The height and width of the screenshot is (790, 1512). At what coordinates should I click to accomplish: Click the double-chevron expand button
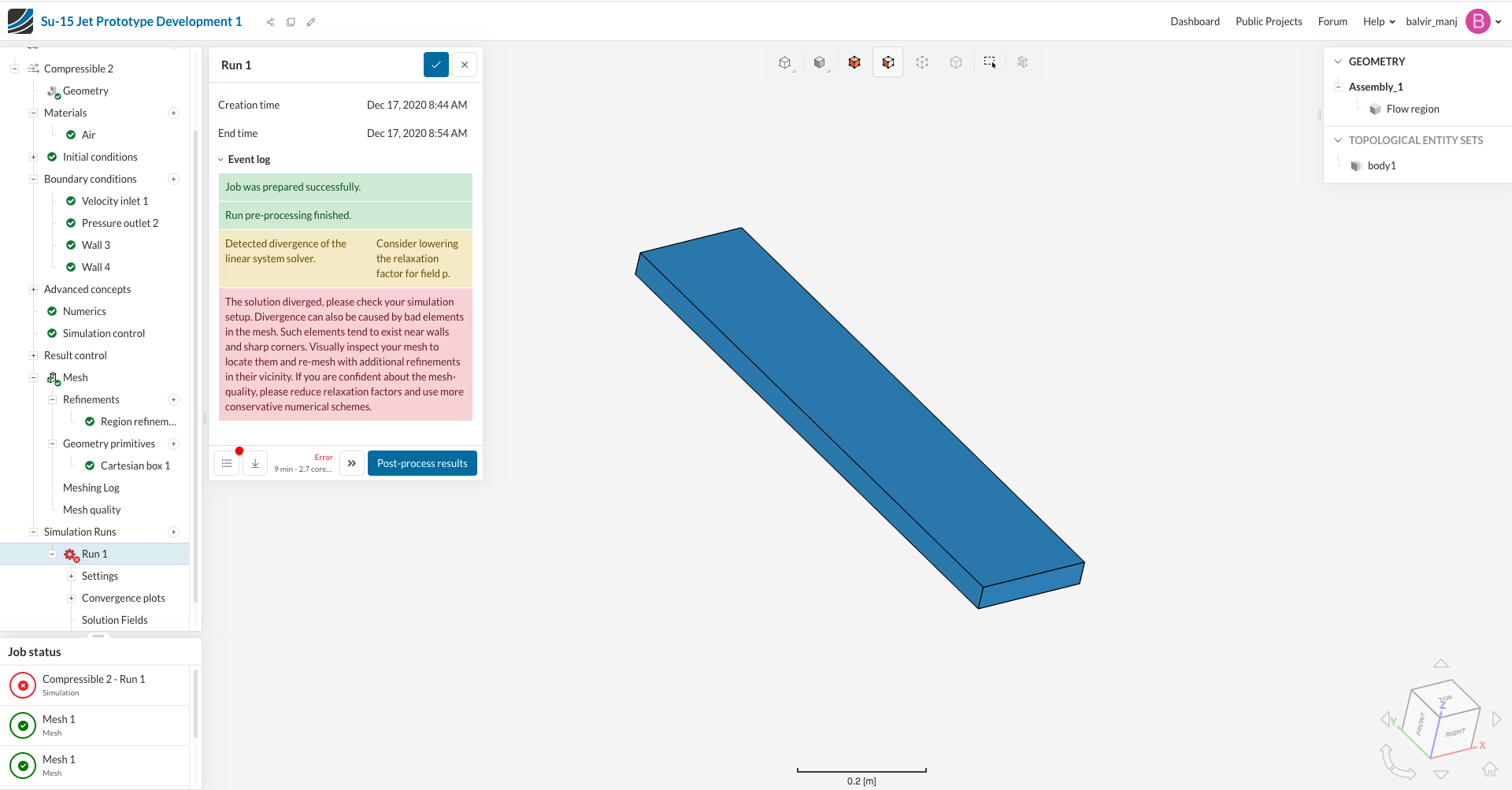(352, 463)
